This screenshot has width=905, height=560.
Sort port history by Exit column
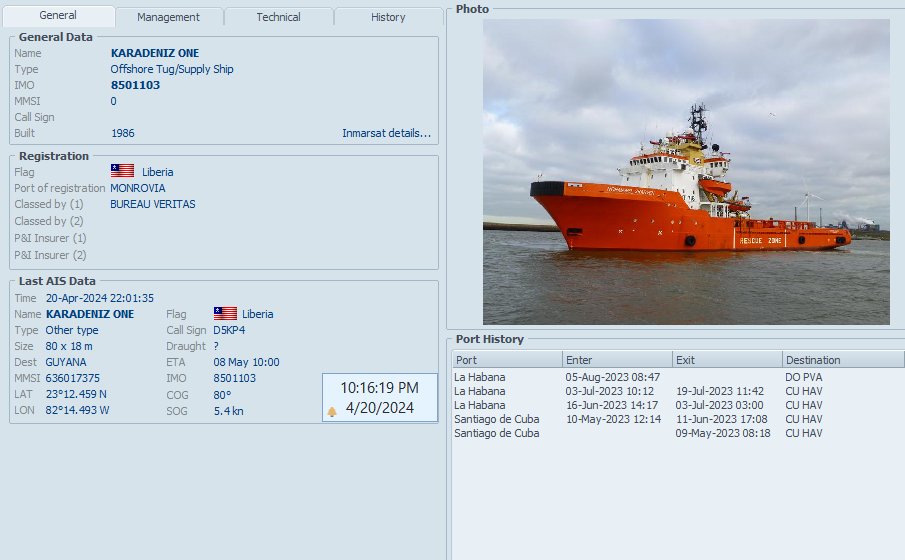click(727, 360)
